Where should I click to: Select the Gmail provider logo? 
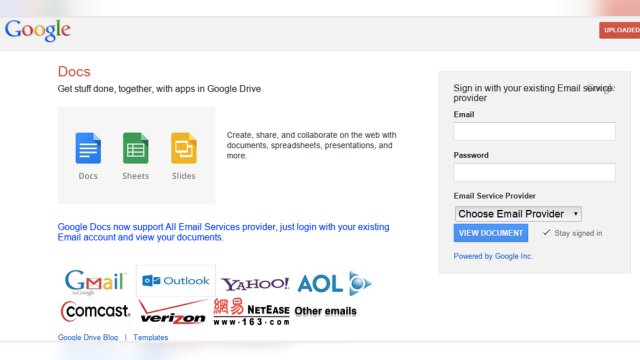coord(96,282)
